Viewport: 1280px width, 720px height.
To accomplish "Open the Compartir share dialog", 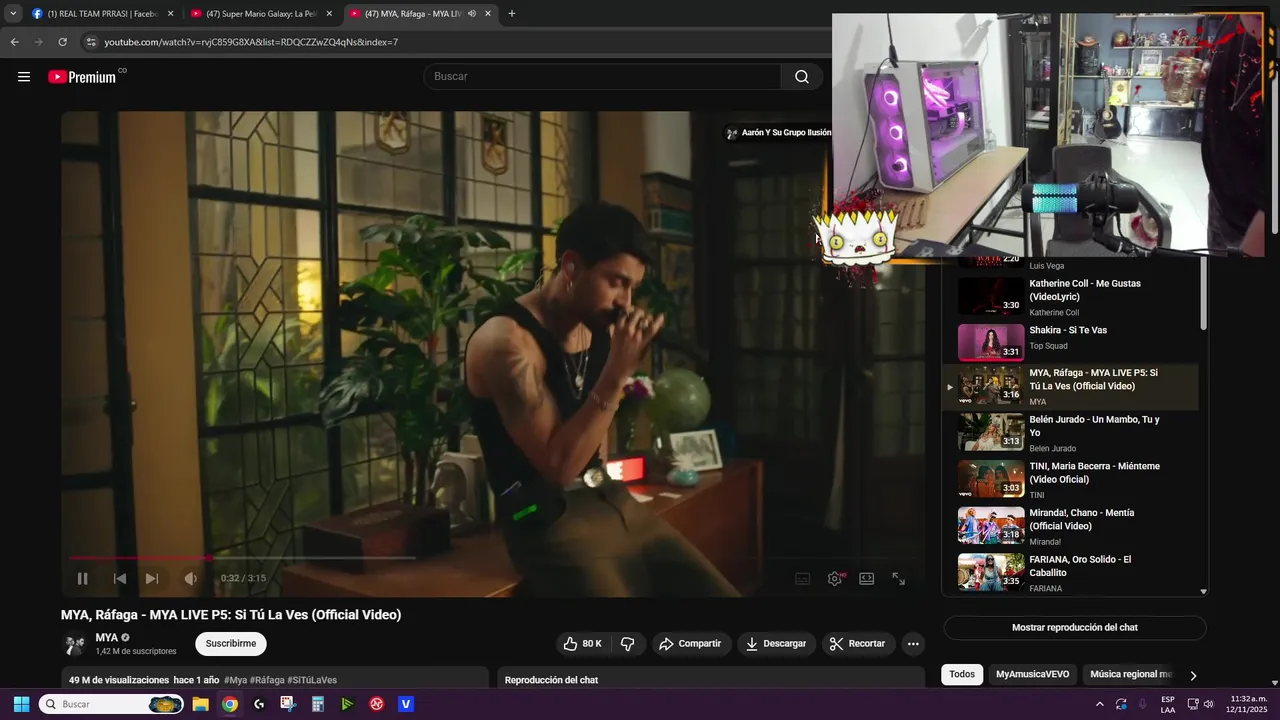I will click(690, 644).
